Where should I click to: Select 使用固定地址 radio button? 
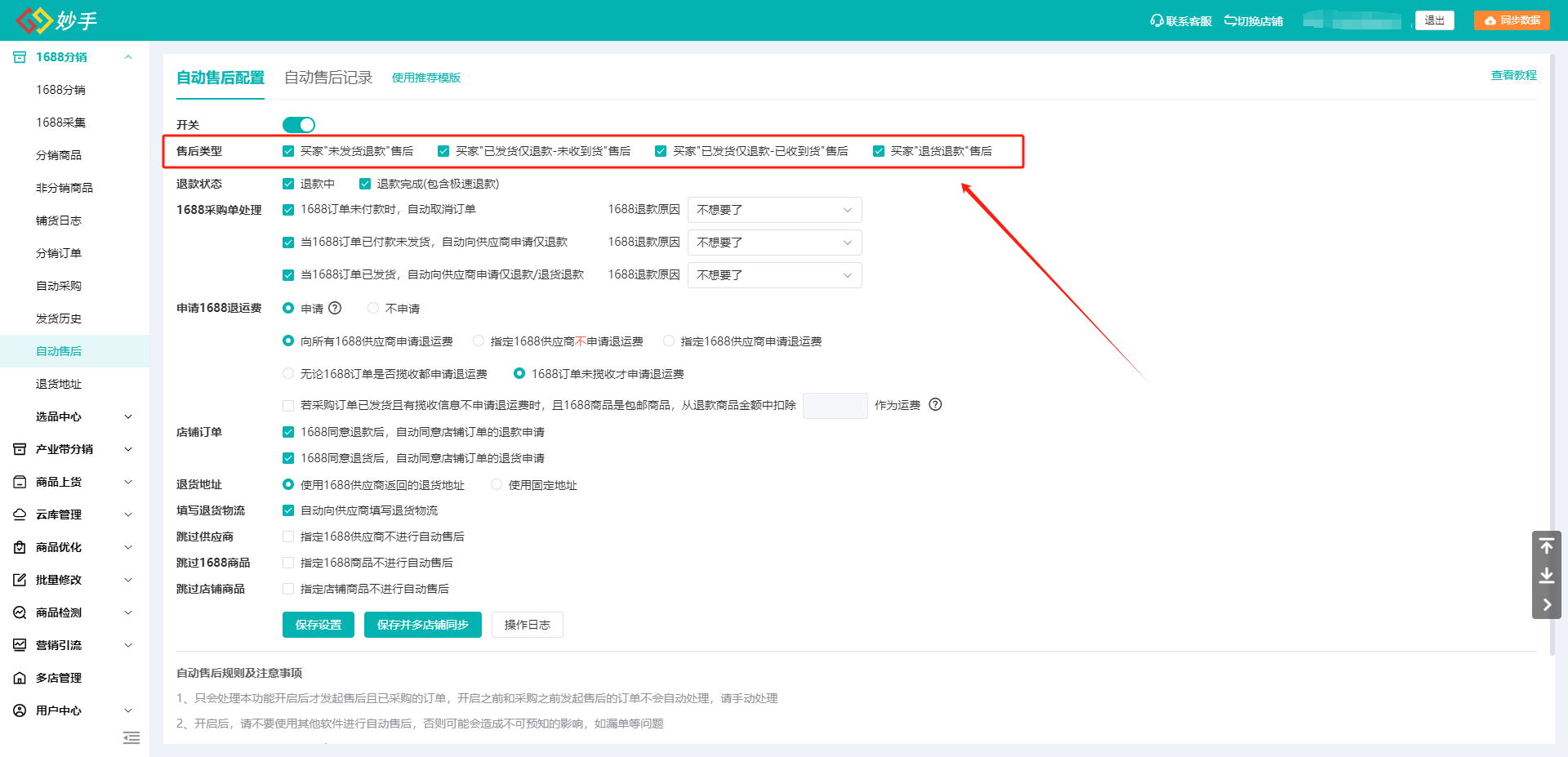point(497,484)
